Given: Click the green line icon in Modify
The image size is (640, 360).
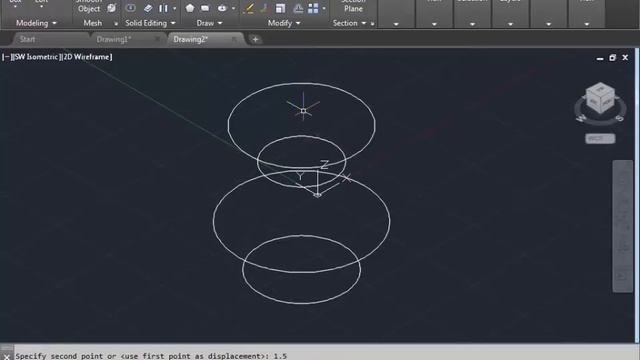Looking at the screenshot, I should [264, 8].
